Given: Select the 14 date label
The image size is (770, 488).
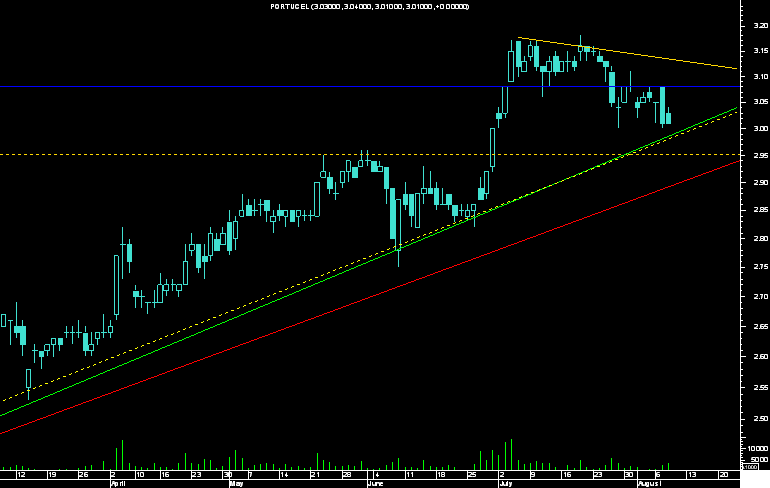Looking at the screenshot, I should [284, 475].
